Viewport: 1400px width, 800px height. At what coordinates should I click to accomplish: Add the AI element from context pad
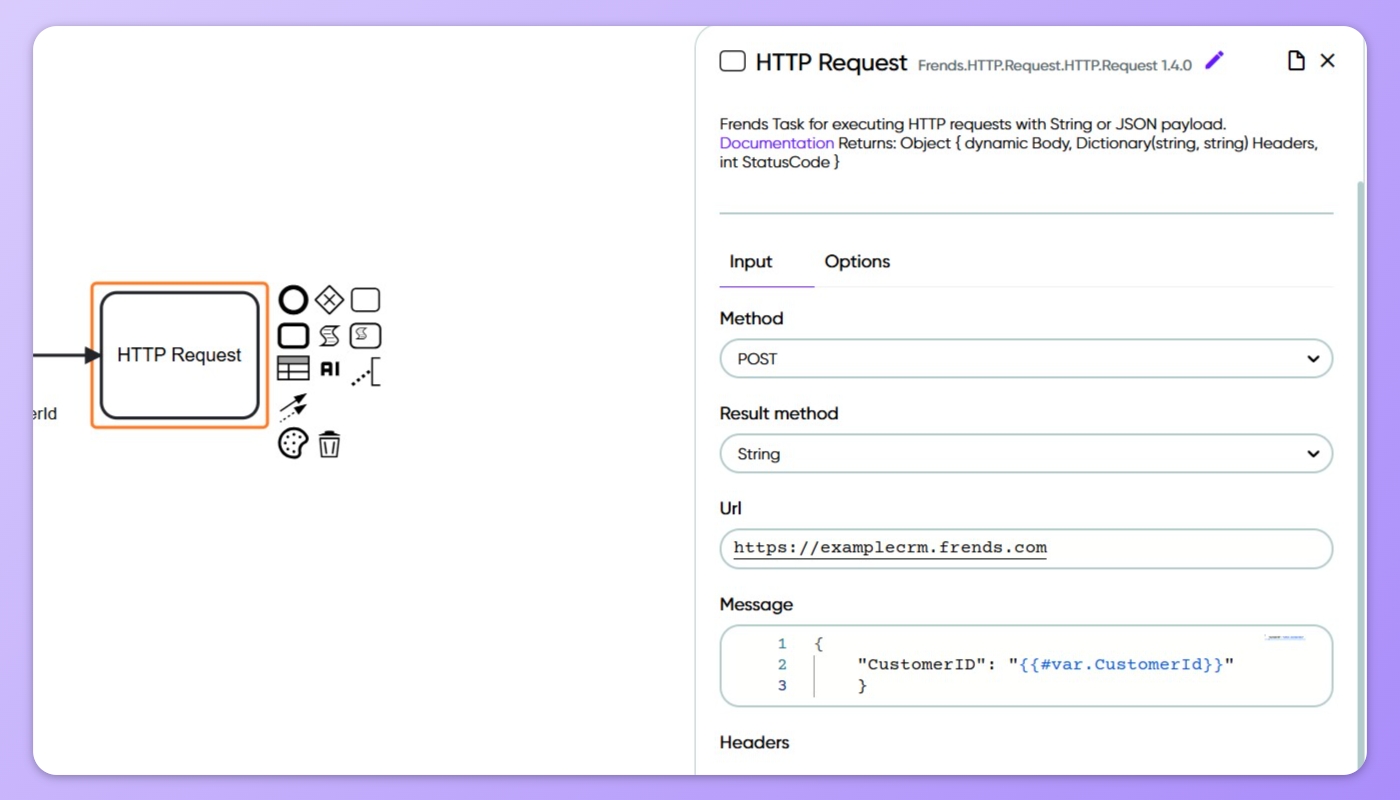coord(330,369)
